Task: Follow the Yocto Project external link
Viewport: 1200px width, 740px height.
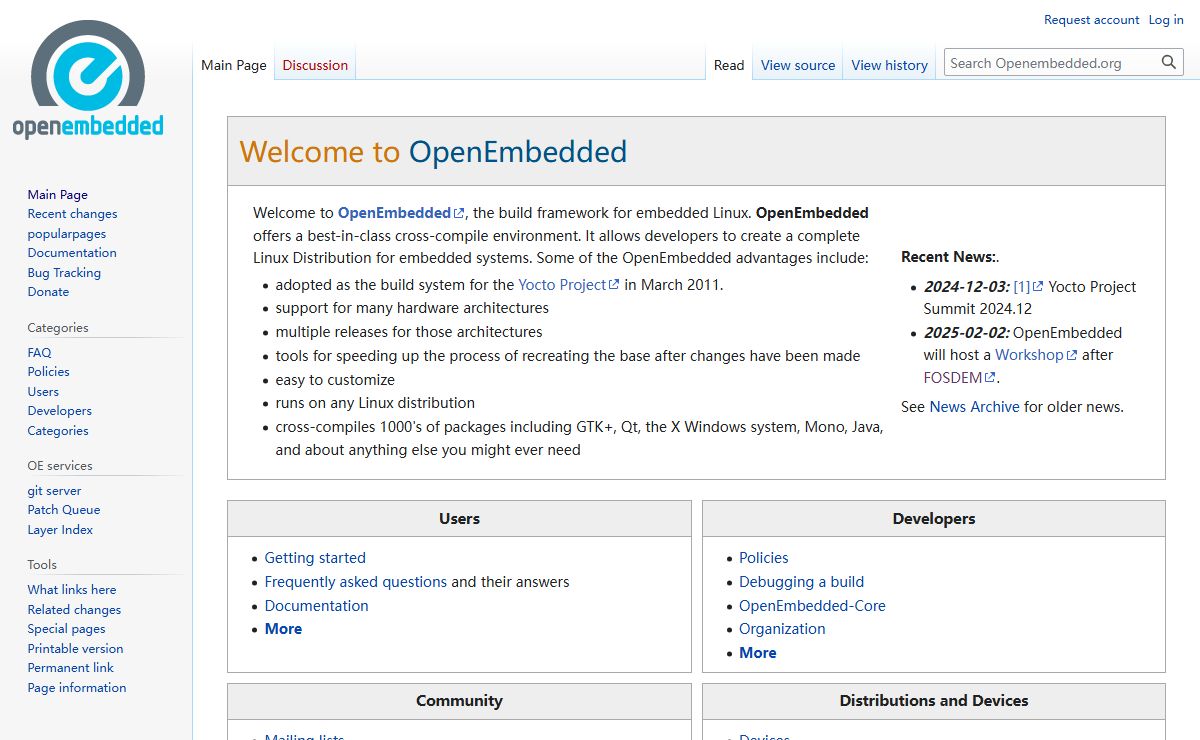Action: click(x=569, y=285)
